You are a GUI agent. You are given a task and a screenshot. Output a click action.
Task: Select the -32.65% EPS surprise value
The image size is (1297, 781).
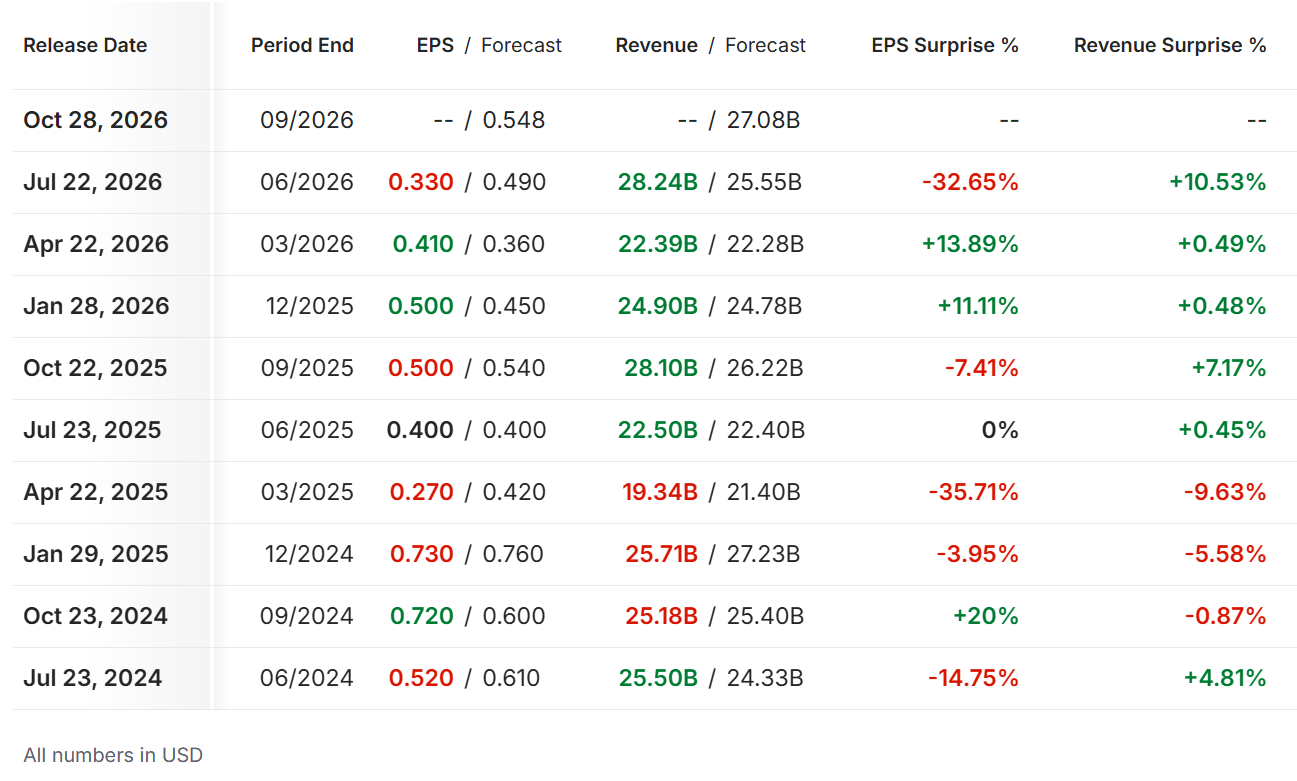tap(970, 182)
